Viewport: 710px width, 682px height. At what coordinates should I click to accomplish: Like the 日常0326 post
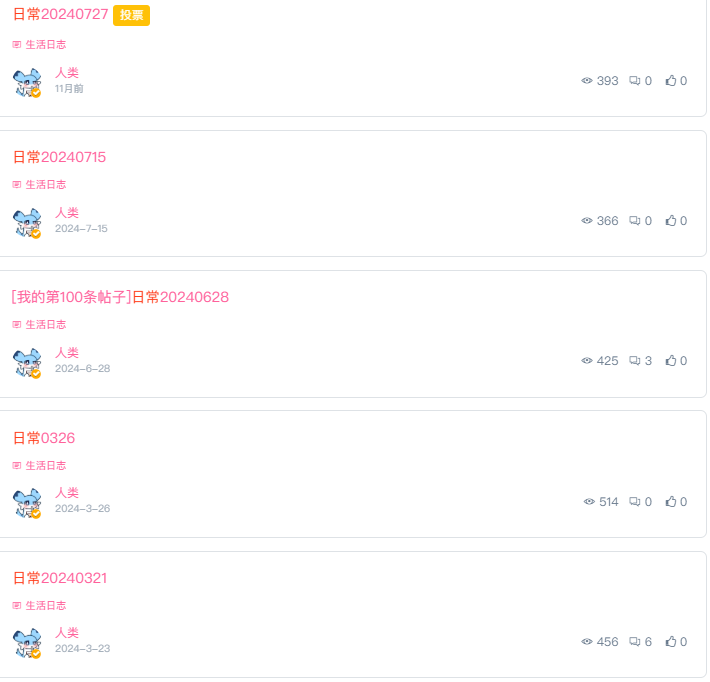coord(671,502)
